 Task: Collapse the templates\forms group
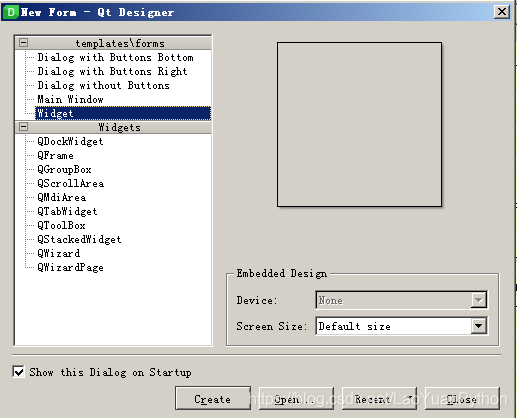[23, 43]
